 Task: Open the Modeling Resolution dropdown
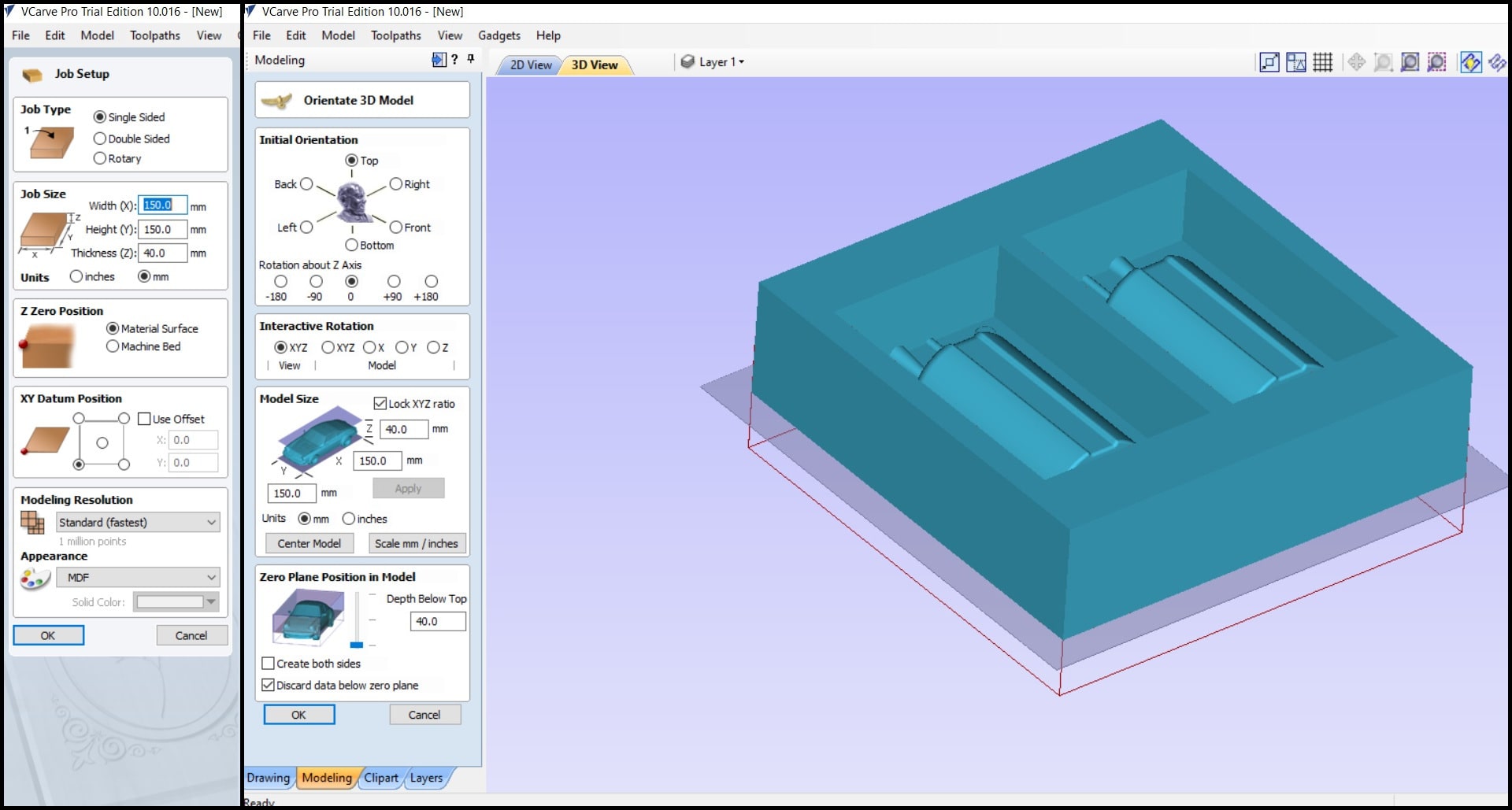point(138,522)
